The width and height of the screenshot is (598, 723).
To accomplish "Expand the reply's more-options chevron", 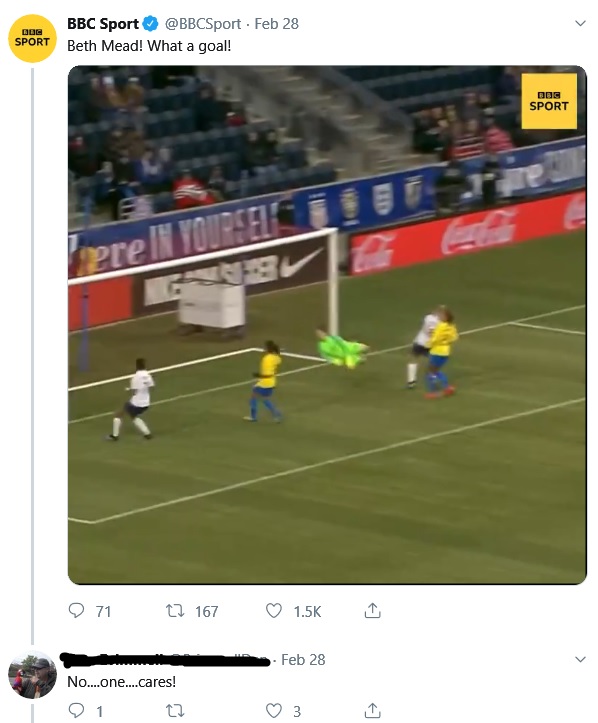I will coord(580,659).
